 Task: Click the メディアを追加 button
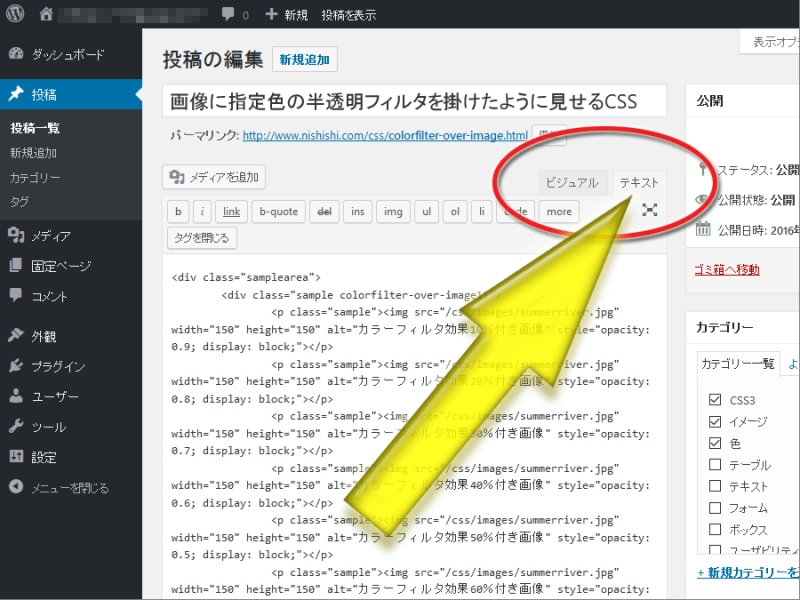(214, 177)
